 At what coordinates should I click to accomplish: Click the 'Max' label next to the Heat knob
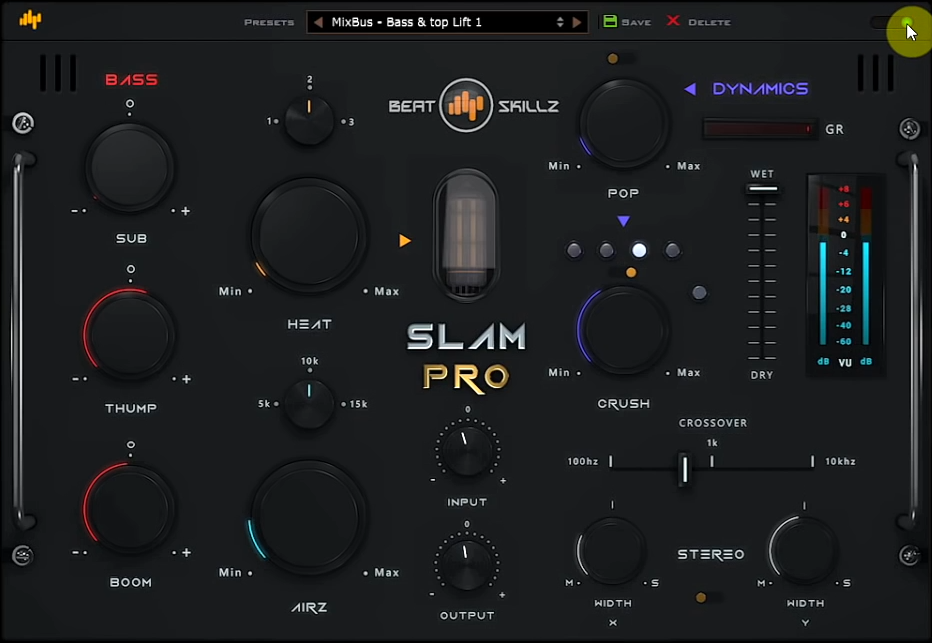pos(386,291)
